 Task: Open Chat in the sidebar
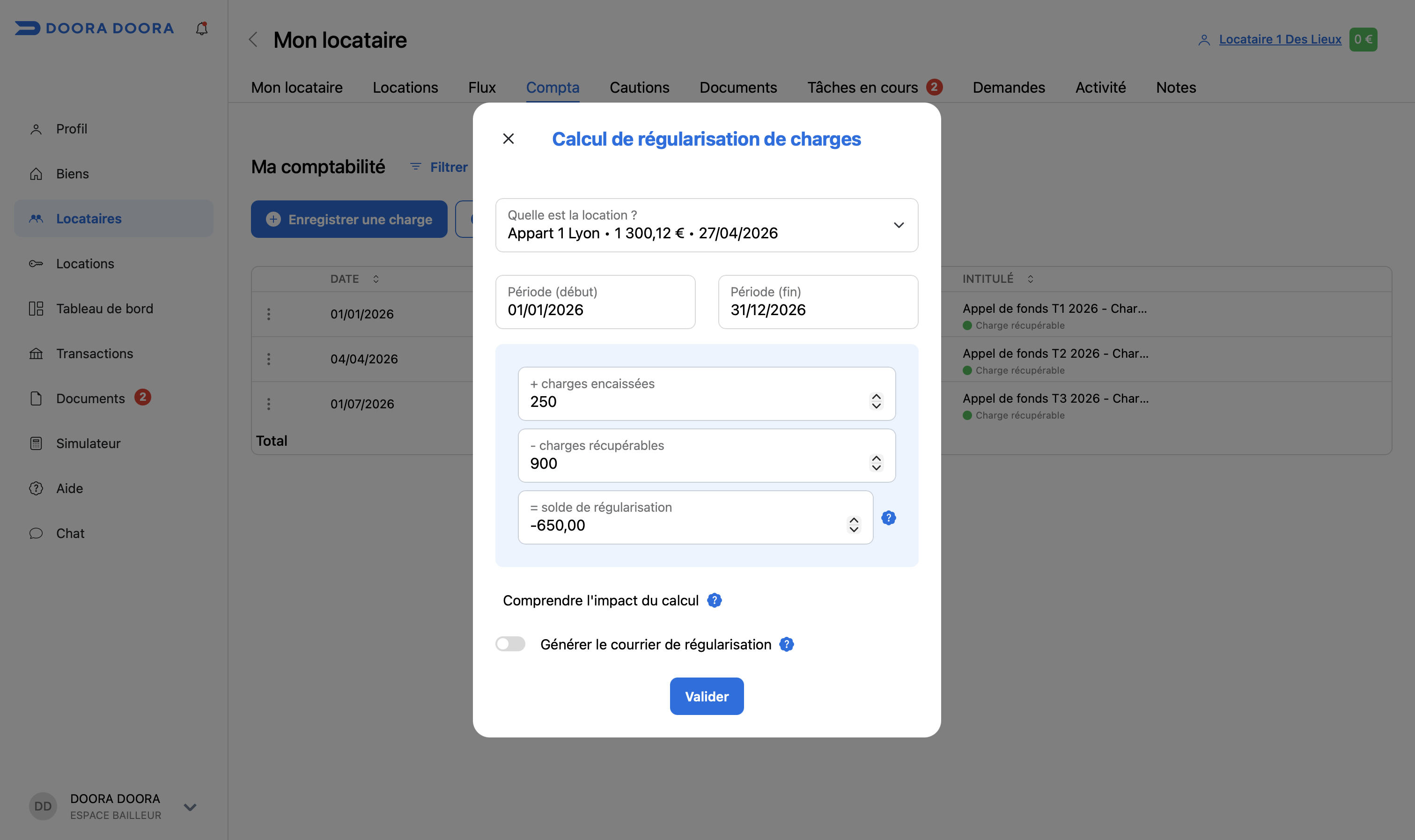click(114, 533)
